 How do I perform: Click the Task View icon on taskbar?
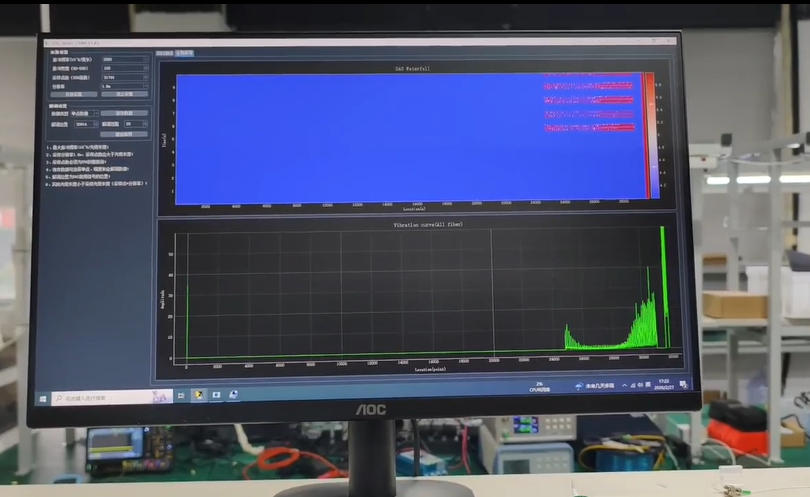pos(181,396)
